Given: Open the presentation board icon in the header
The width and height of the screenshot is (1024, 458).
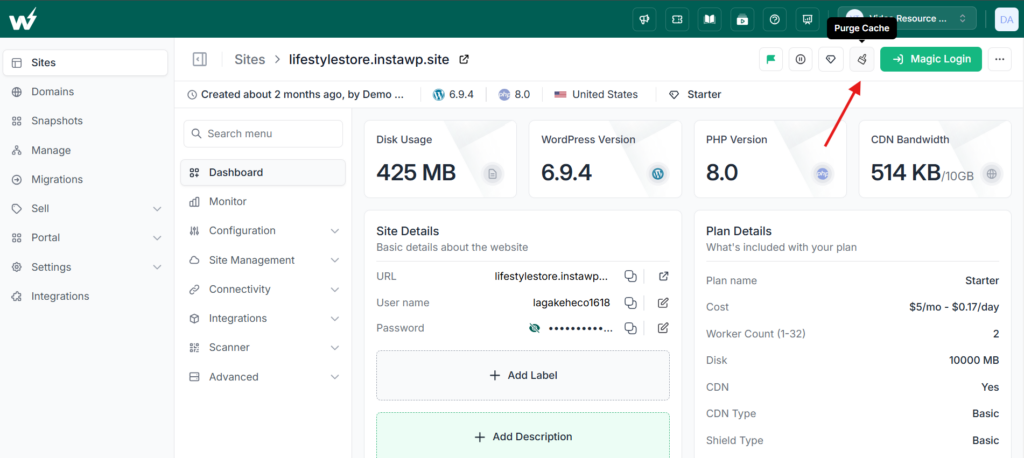Looking at the screenshot, I should point(807,19).
